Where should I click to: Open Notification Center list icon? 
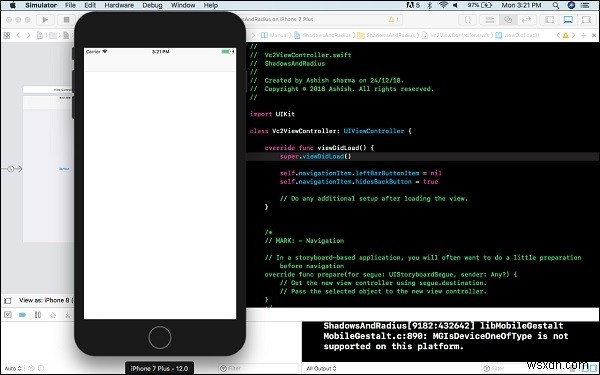585,5
